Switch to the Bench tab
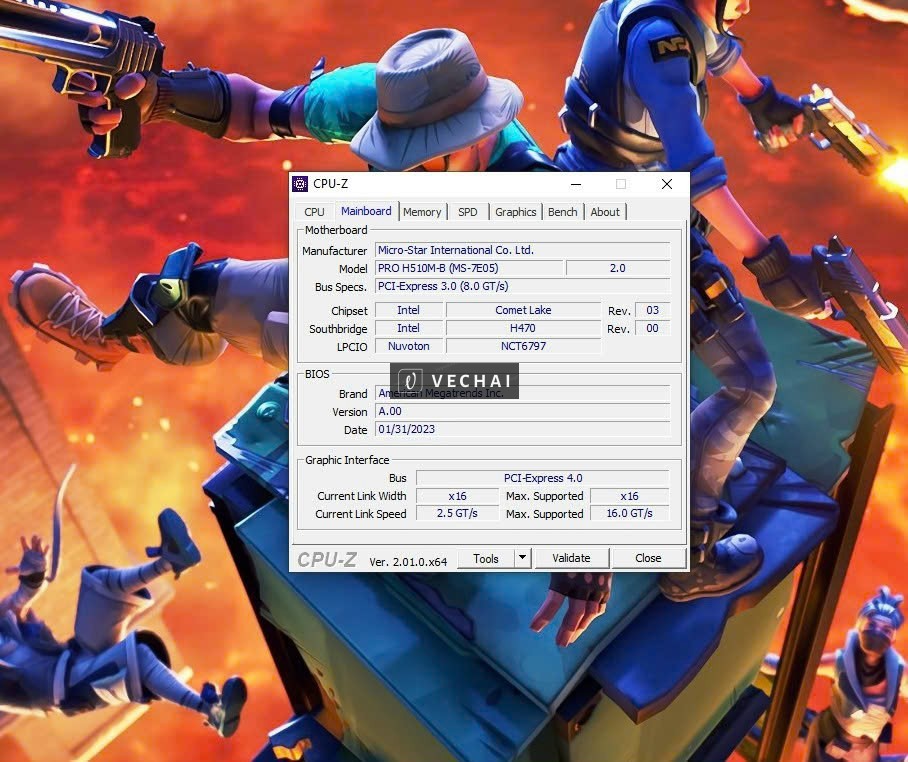This screenshot has height=762, width=908. (562, 211)
